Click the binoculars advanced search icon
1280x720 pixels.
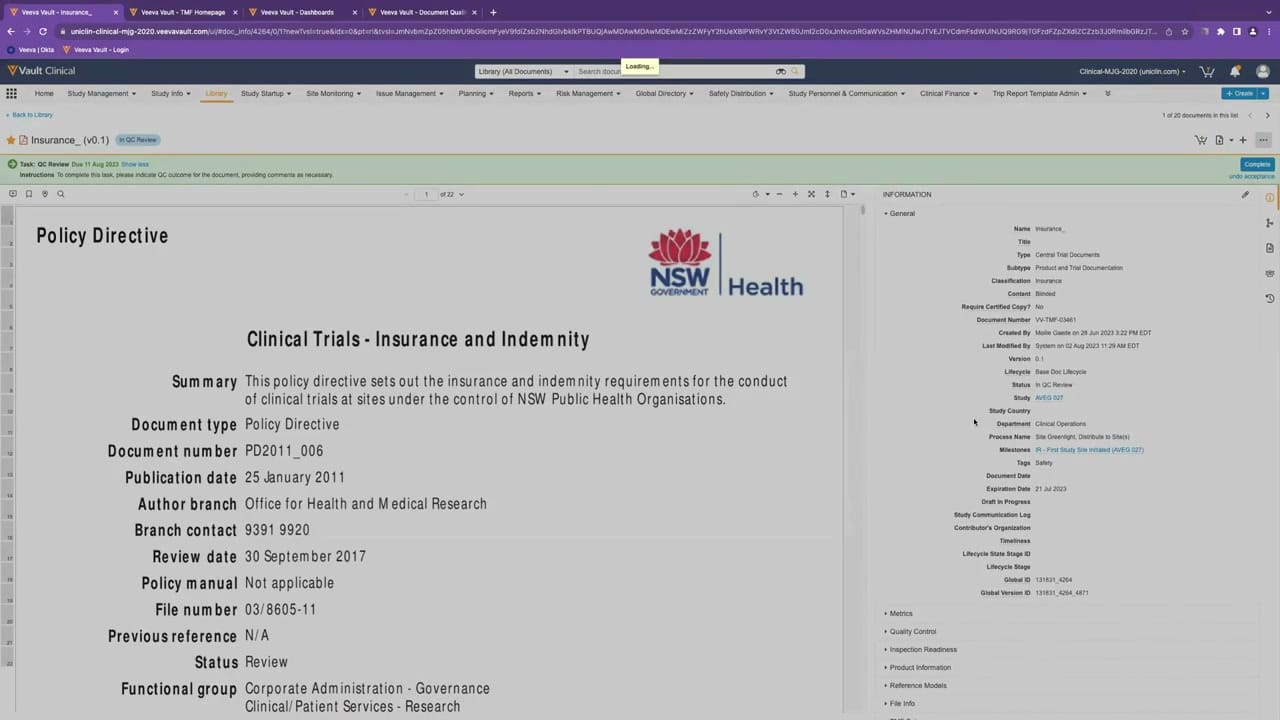(781, 71)
